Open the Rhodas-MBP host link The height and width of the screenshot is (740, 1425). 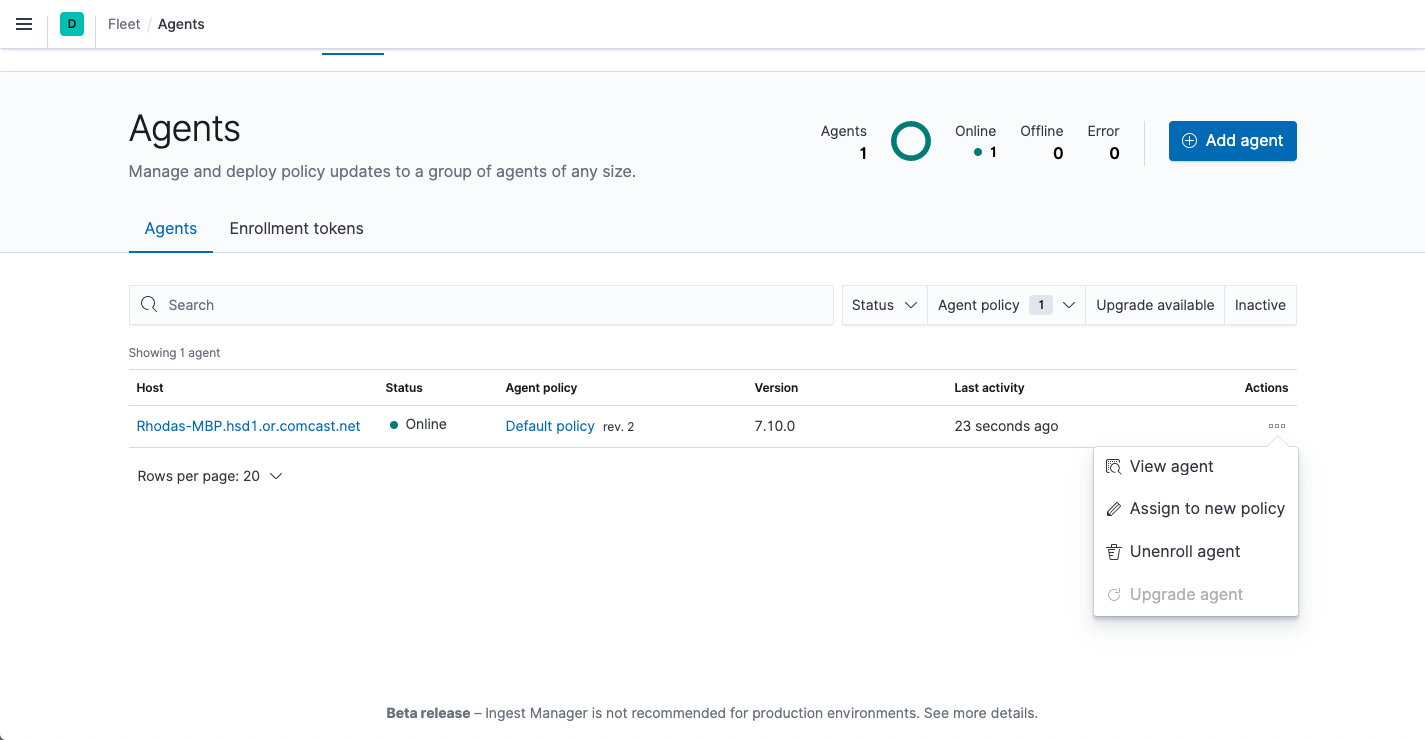tap(248, 426)
